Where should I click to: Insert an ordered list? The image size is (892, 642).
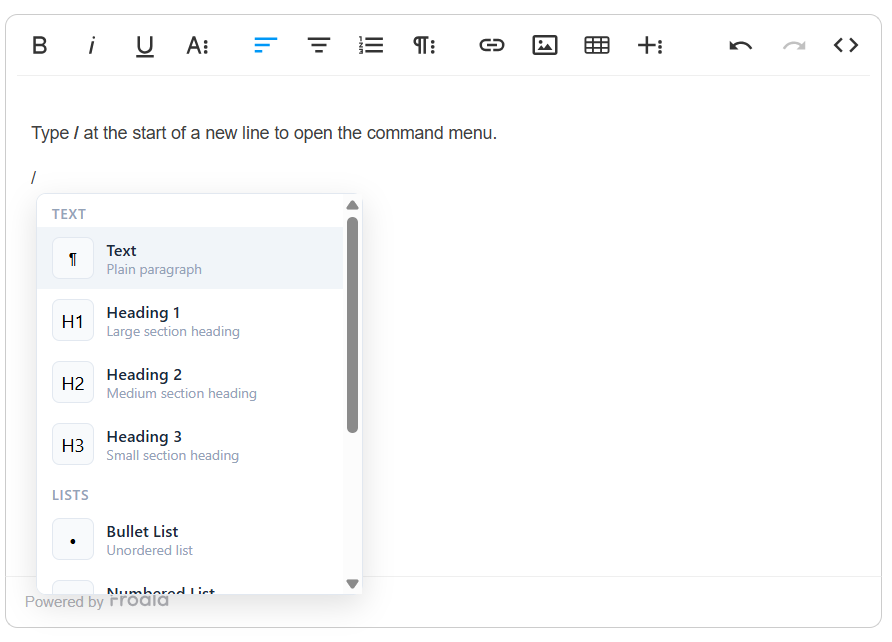[x=371, y=45]
